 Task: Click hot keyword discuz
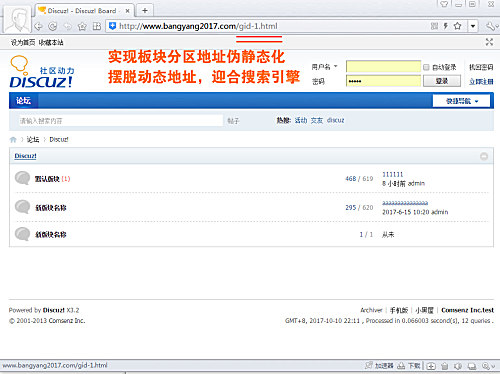[335, 120]
